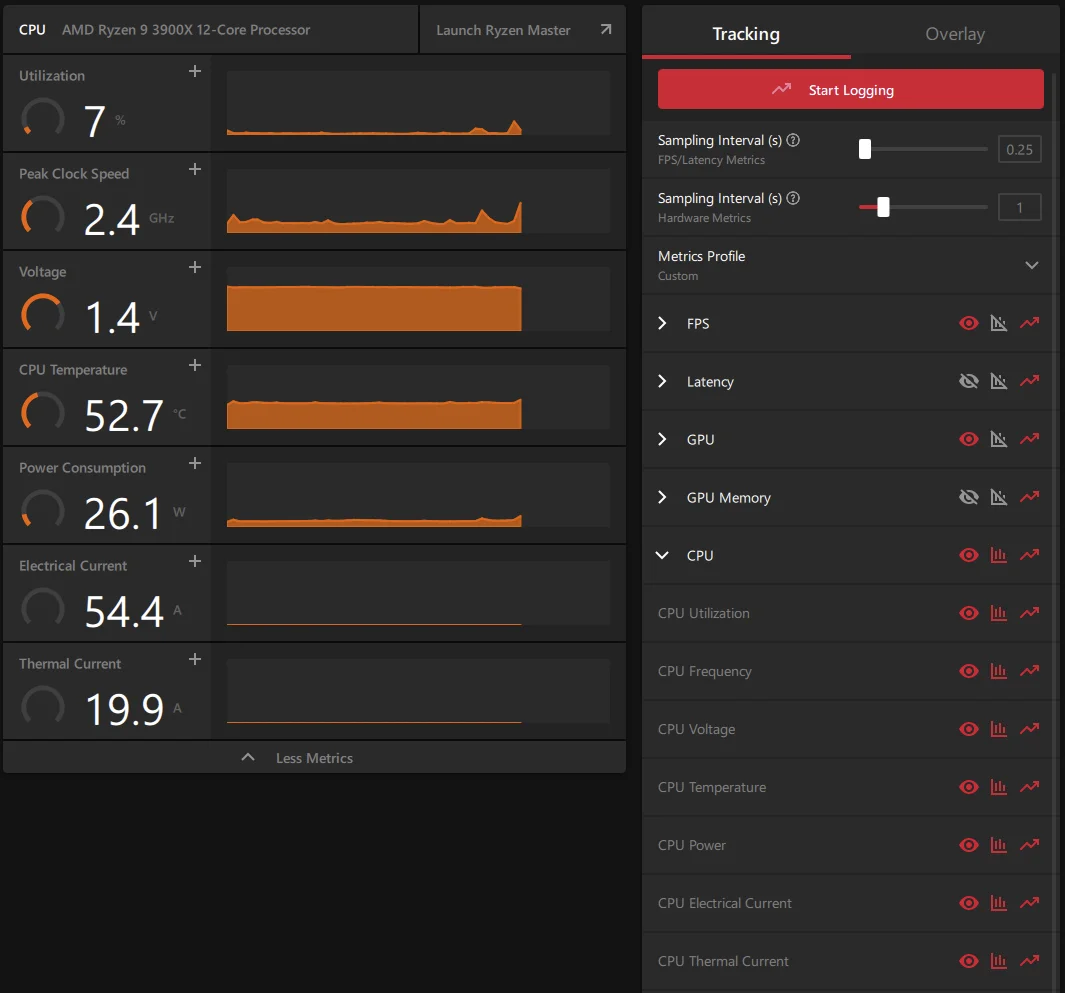Click the FPS/Latency sampling interval slider handle
This screenshot has height=993, width=1065.
coord(865,149)
